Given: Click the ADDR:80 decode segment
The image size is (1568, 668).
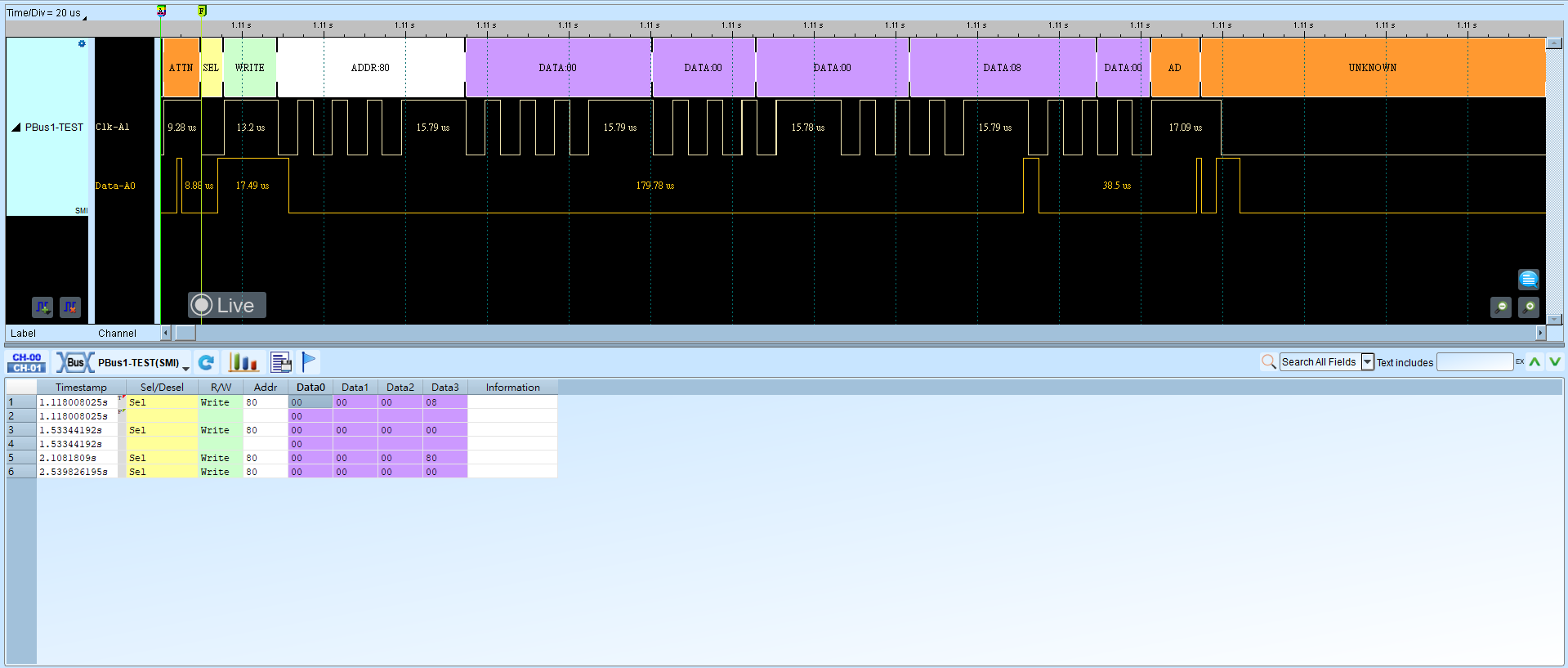Looking at the screenshot, I should 371,68.
